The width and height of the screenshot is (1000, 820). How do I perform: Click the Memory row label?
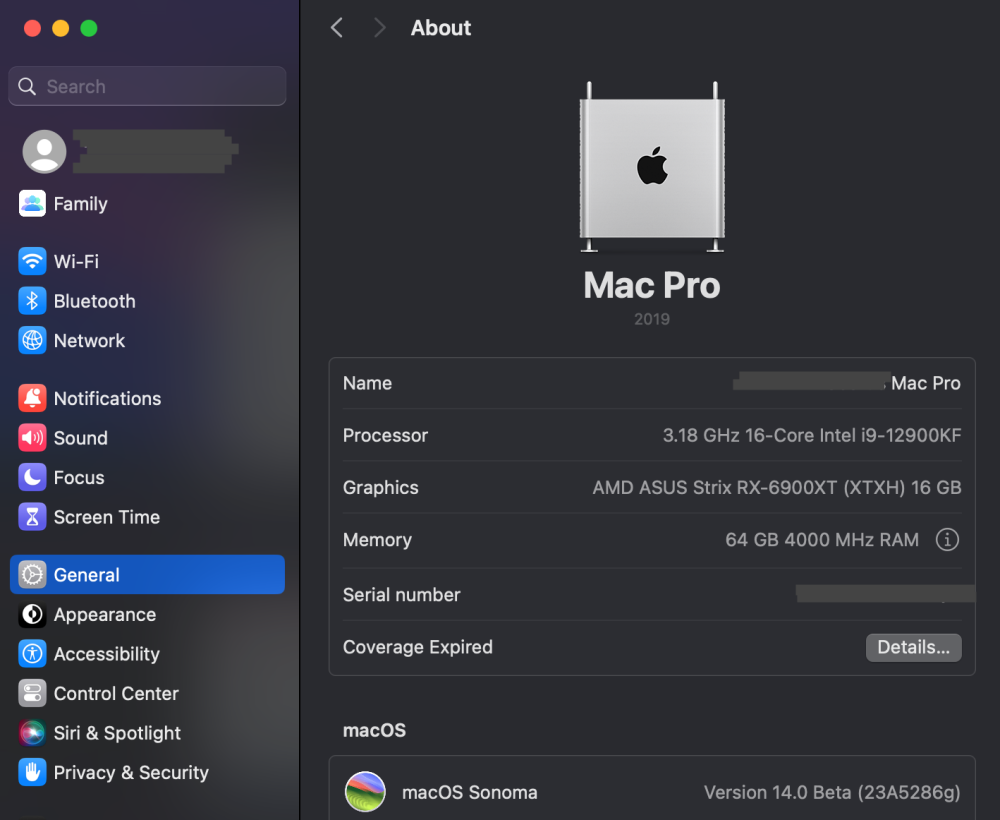(x=377, y=540)
